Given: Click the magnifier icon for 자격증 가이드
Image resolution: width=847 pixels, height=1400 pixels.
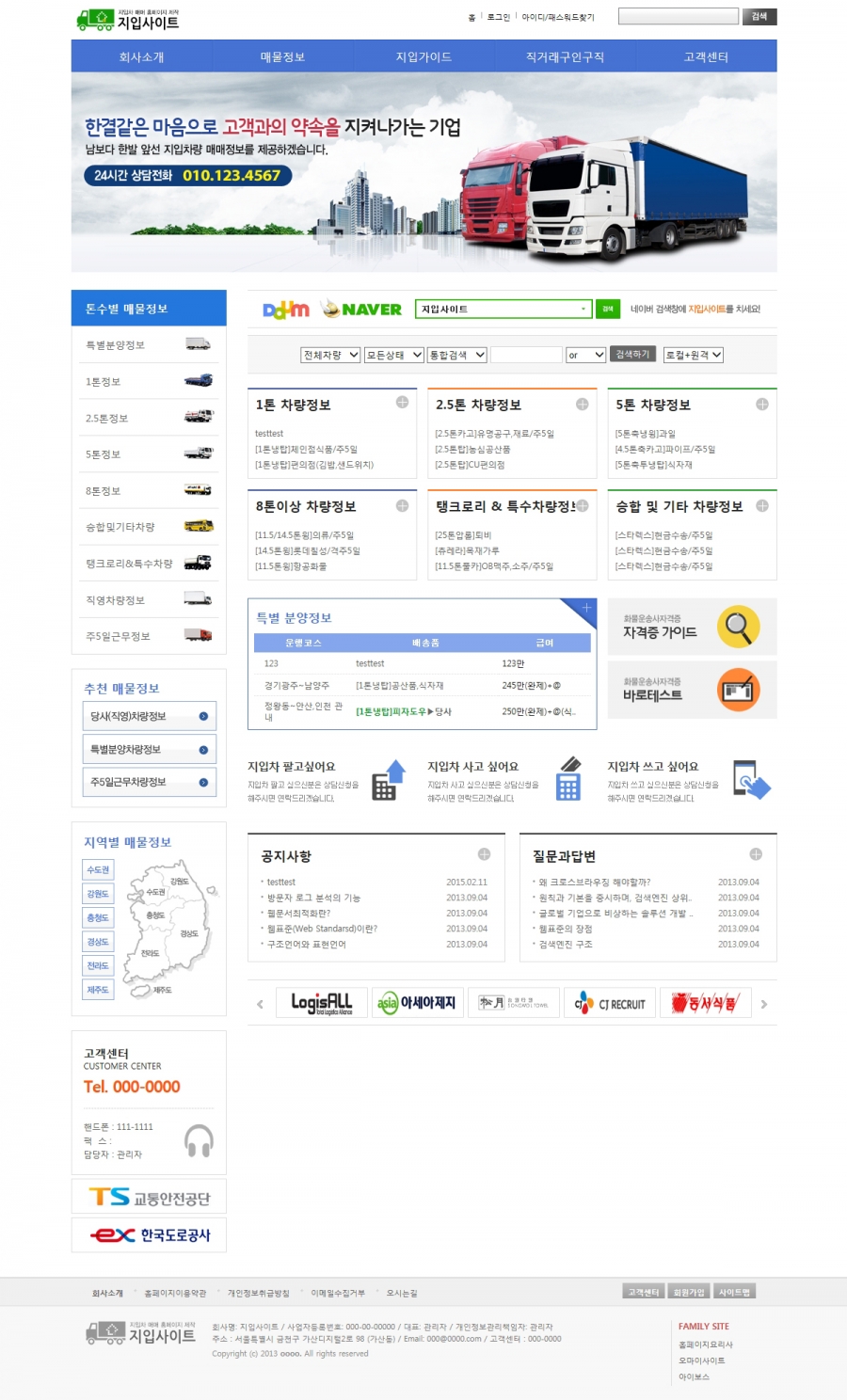Looking at the screenshot, I should click(x=738, y=627).
